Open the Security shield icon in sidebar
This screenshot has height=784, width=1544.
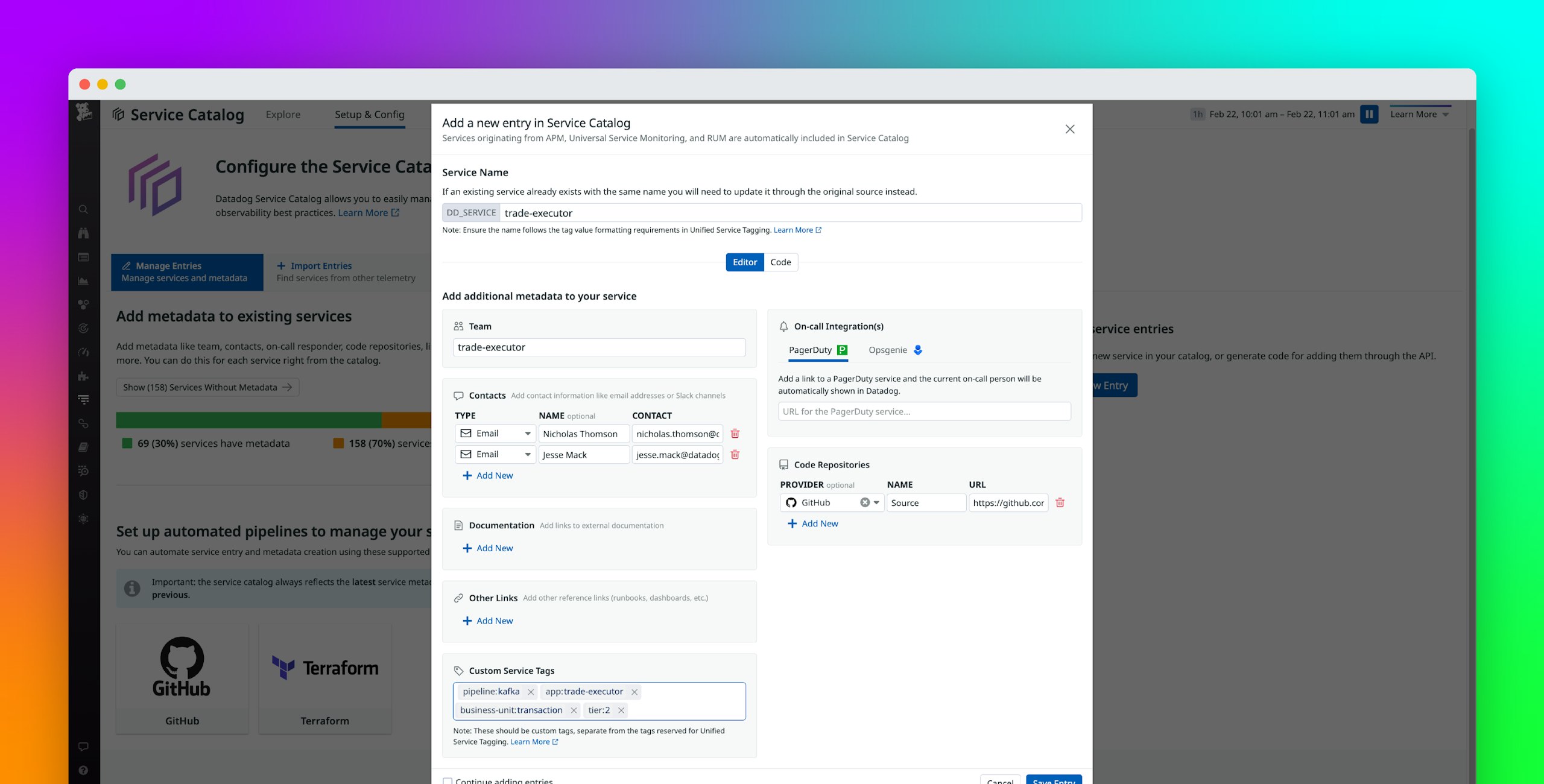(84, 495)
